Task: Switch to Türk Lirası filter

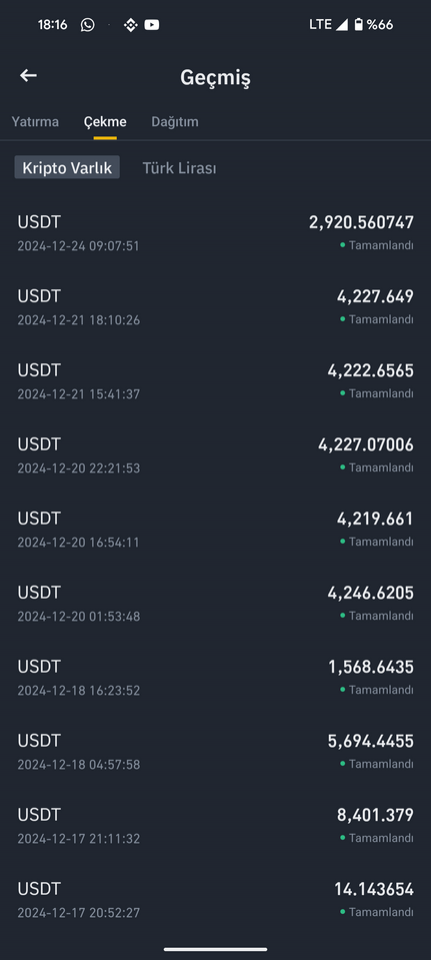Action: click(x=179, y=168)
